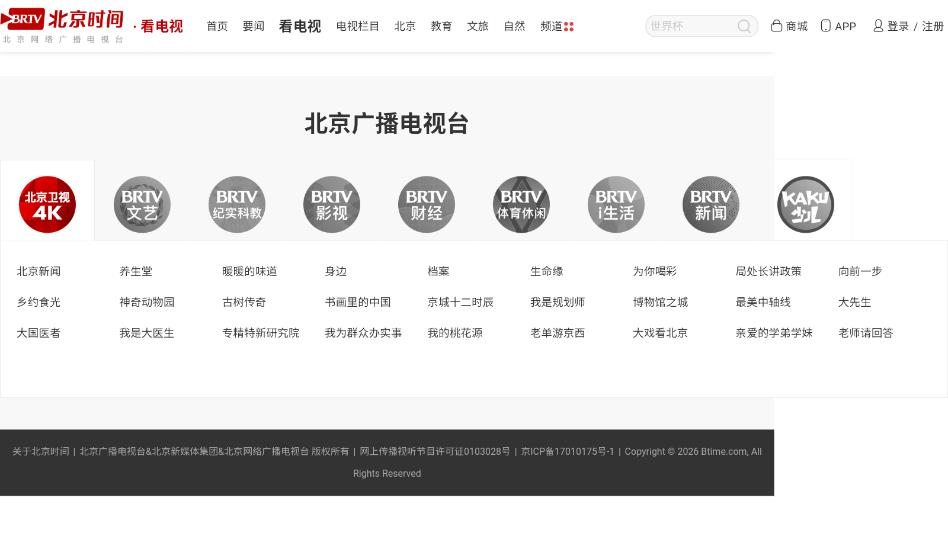Open the 我是规划师 program link
This screenshot has height=533, width=948.
pyautogui.click(x=557, y=302)
